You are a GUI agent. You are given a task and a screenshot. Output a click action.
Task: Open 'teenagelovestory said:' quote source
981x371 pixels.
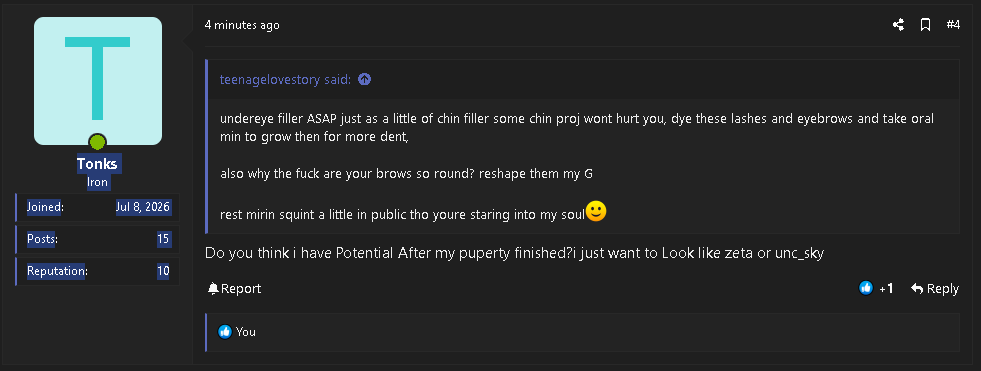[x=285, y=79]
